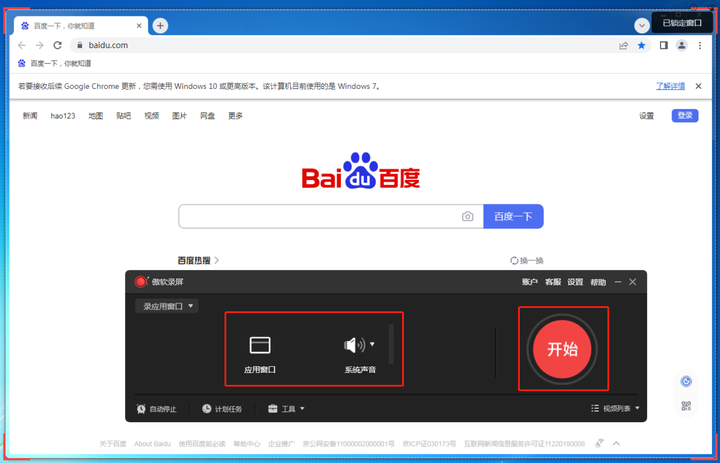Open the Chrome three-dot menu
This screenshot has width=720, height=463.
(x=700, y=45)
